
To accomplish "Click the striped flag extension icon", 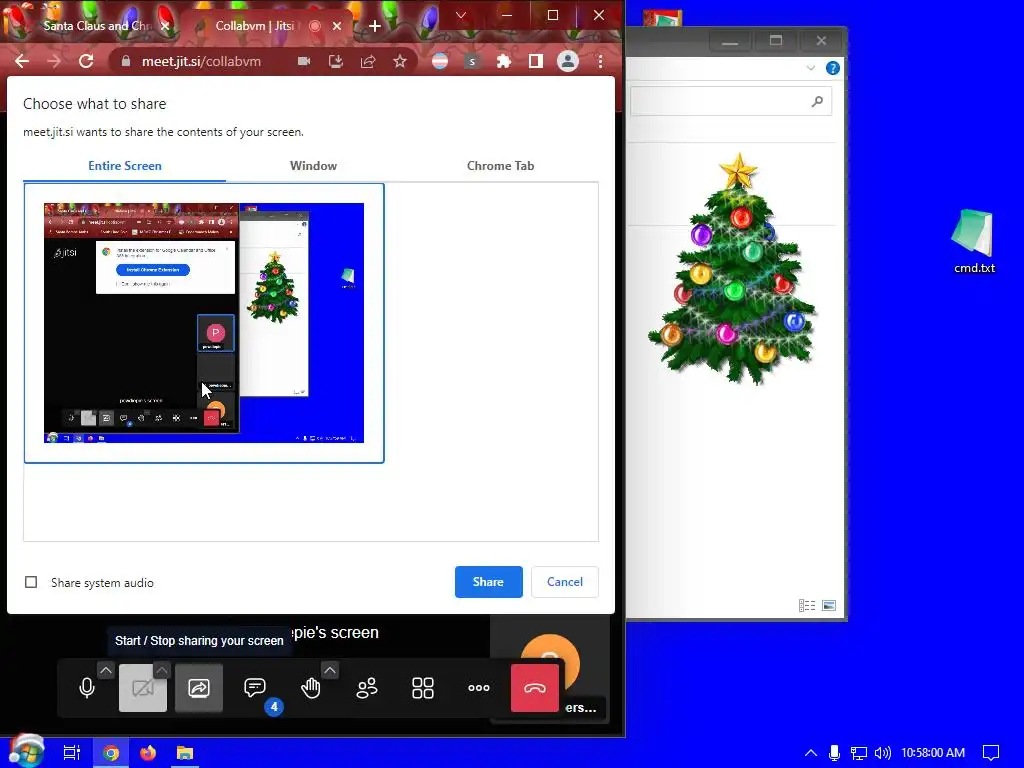I will (x=440, y=61).
